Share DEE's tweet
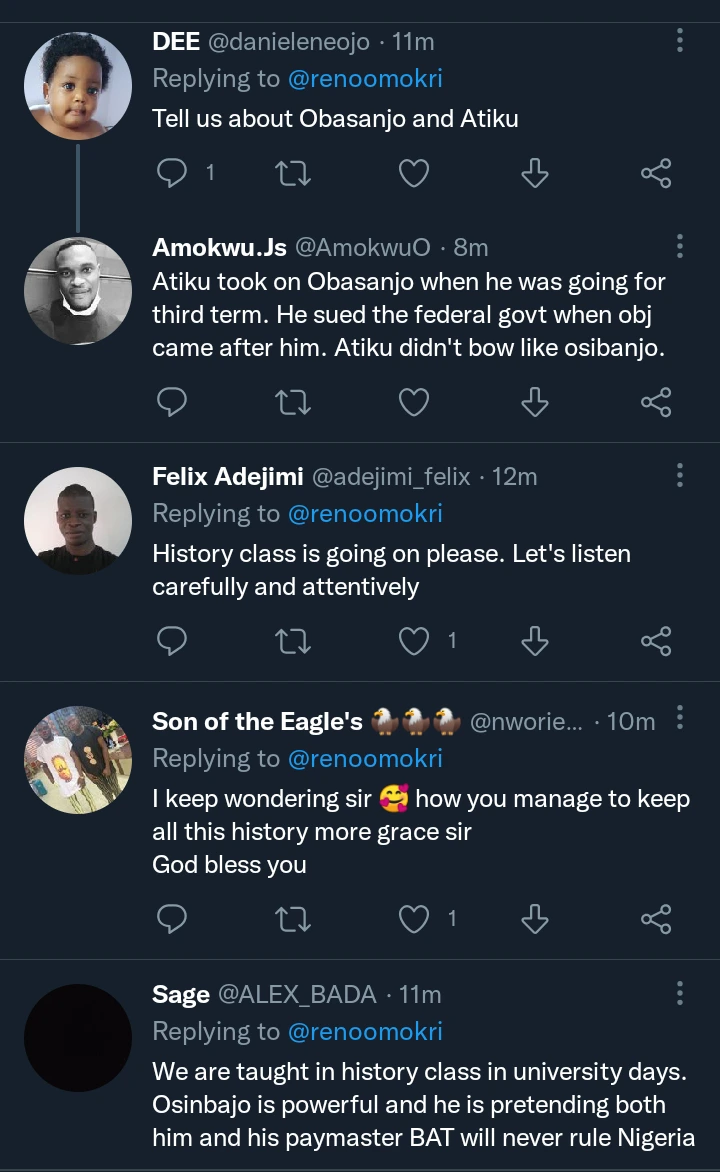The height and width of the screenshot is (1172, 720). coord(655,174)
